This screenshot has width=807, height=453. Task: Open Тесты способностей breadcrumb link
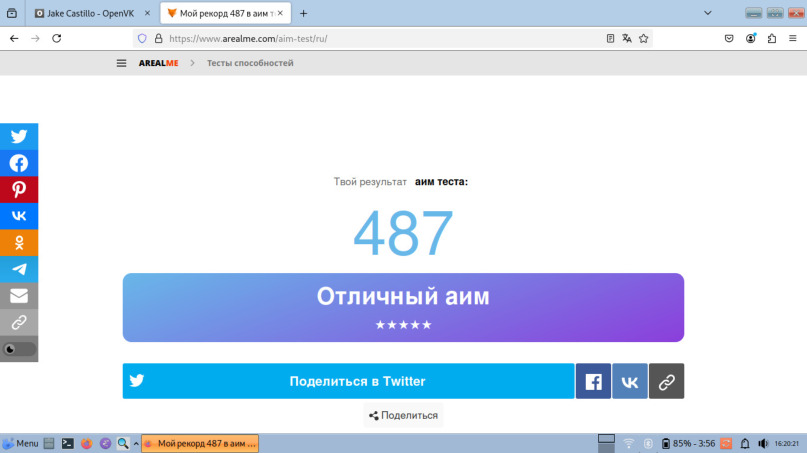(250, 63)
